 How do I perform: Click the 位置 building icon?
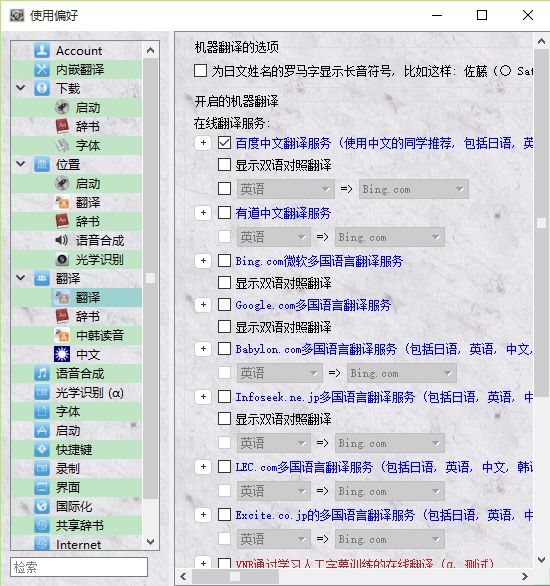pyautogui.click(x=41, y=164)
